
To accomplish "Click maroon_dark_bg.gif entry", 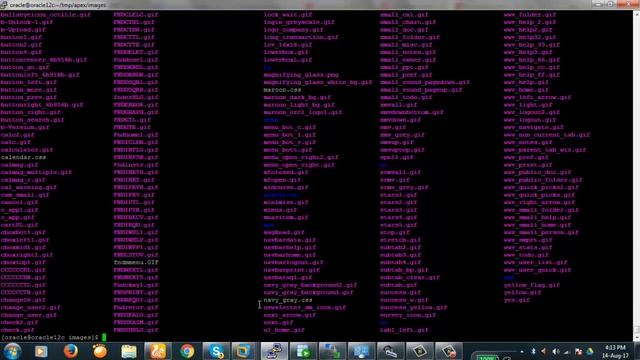I will tap(297, 97).
